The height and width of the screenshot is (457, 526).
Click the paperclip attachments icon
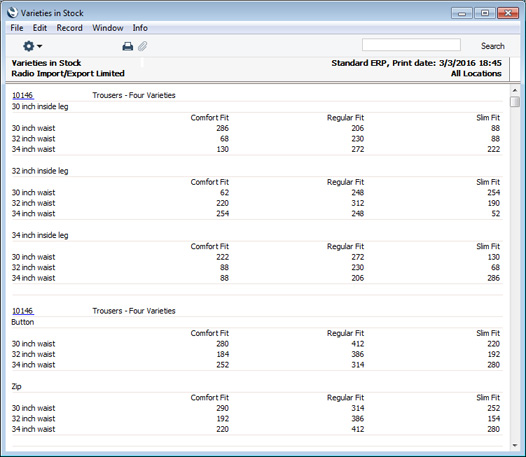point(143,46)
